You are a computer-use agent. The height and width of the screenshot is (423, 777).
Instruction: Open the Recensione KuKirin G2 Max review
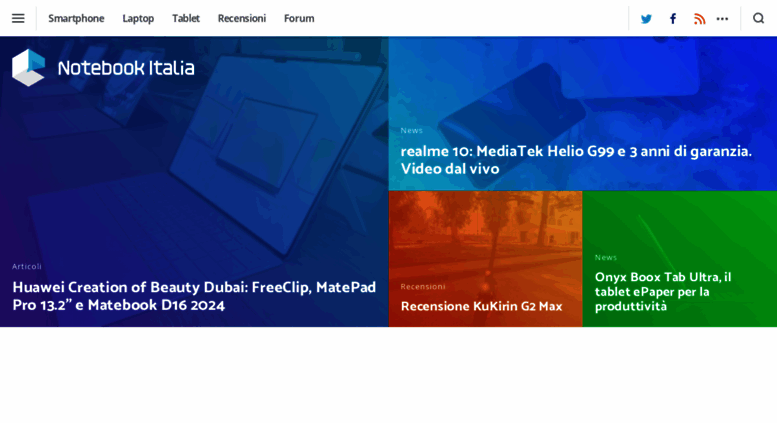pos(481,306)
